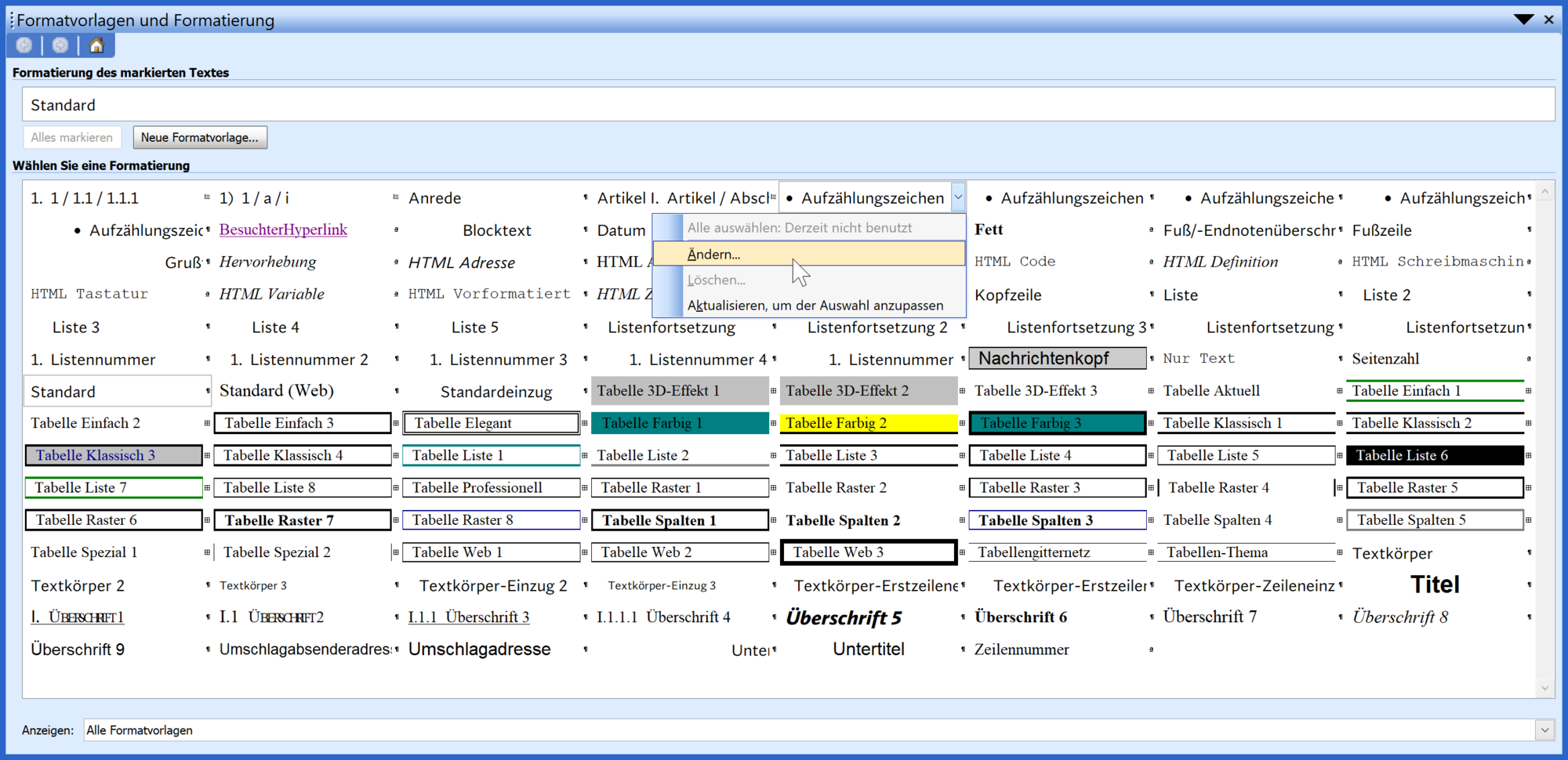
Task: Select the Tabelle Klassisch 3 style
Action: pyautogui.click(x=114, y=455)
